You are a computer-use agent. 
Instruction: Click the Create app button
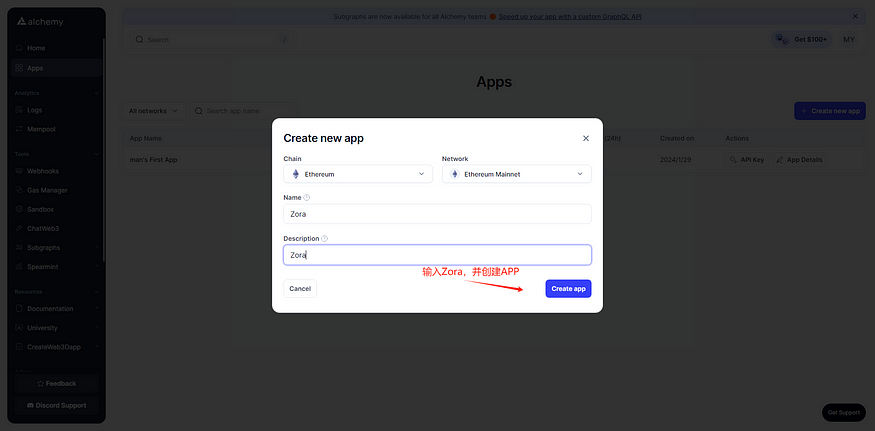(568, 289)
